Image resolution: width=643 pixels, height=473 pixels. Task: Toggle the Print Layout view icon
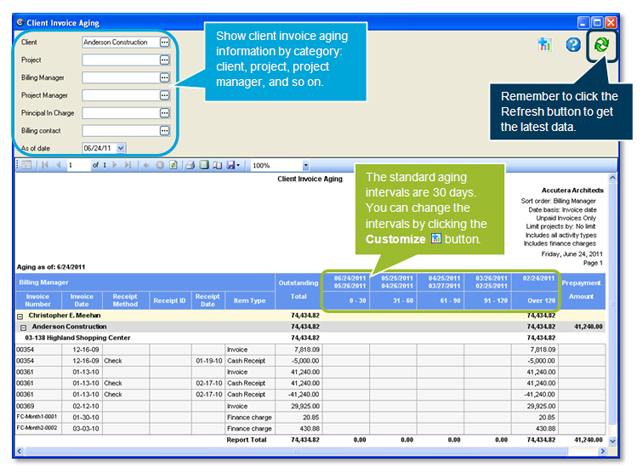202,165
